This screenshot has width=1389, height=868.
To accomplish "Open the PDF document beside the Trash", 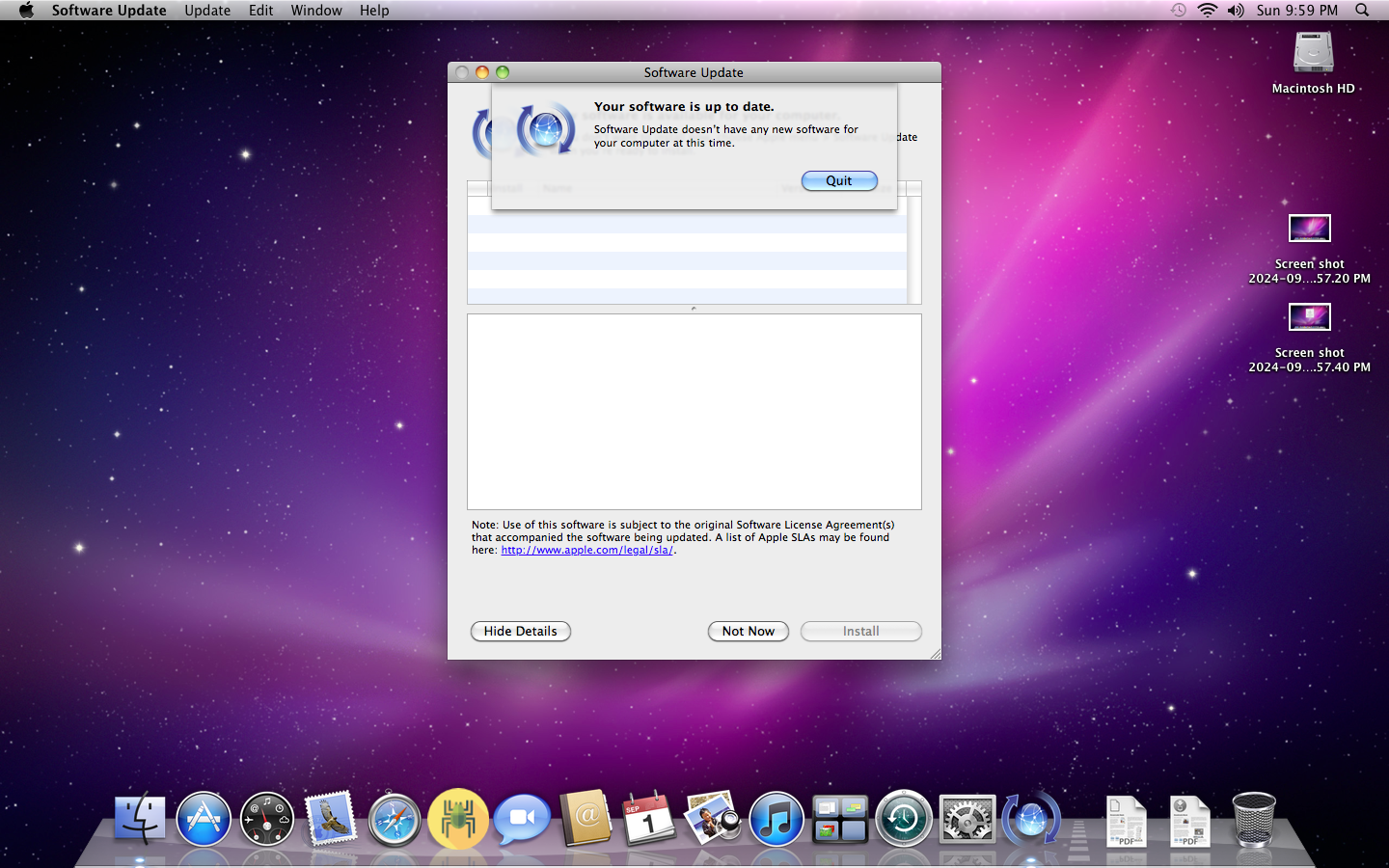I will click(1189, 822).
